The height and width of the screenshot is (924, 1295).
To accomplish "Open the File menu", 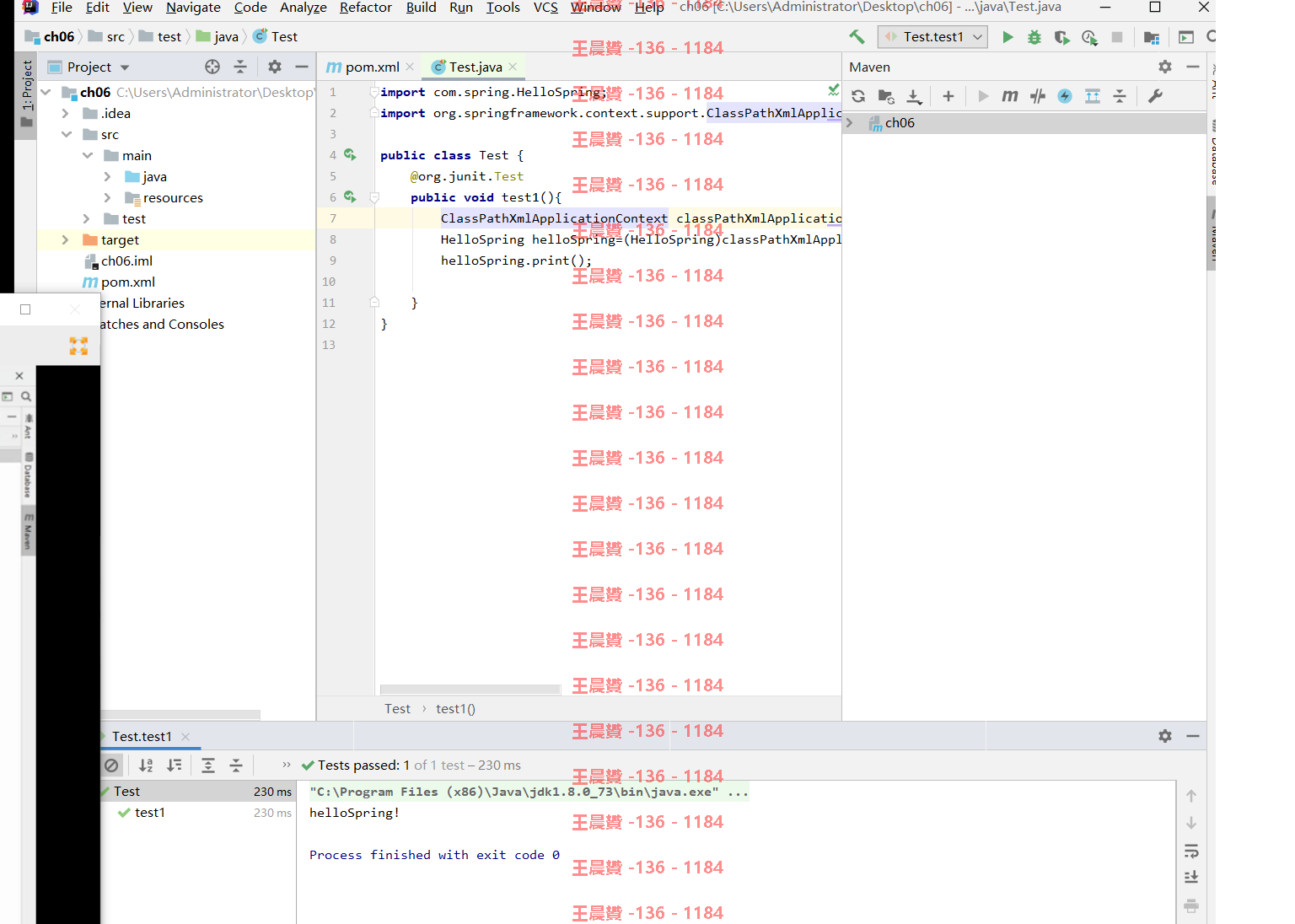I will click(62, 8).
